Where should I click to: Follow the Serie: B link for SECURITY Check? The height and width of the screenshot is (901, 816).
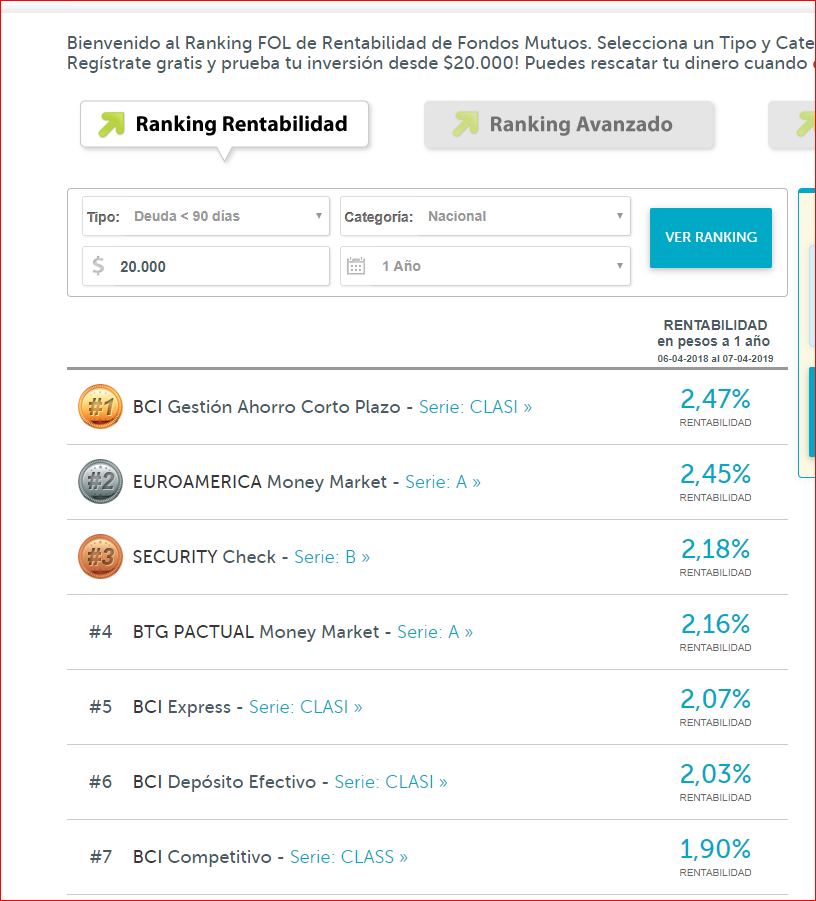[x=332, y=557]
